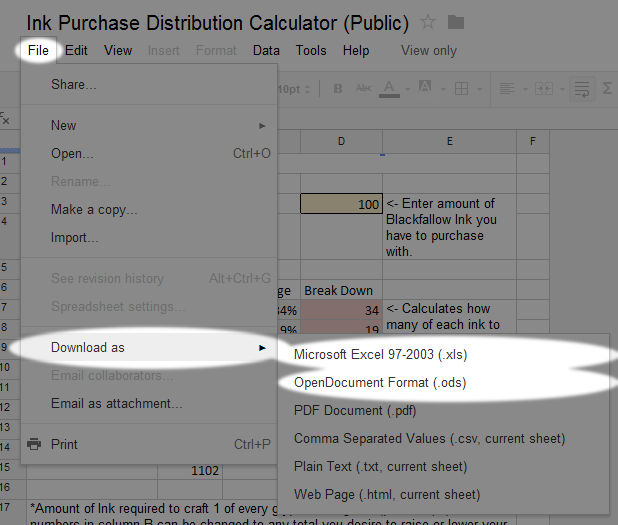Expand the background color dropdown arrow

click(443, 89)
